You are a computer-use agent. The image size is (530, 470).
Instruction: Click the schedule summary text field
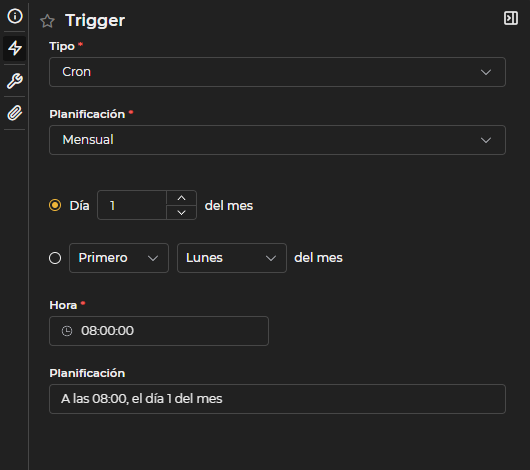pos(277,399)
